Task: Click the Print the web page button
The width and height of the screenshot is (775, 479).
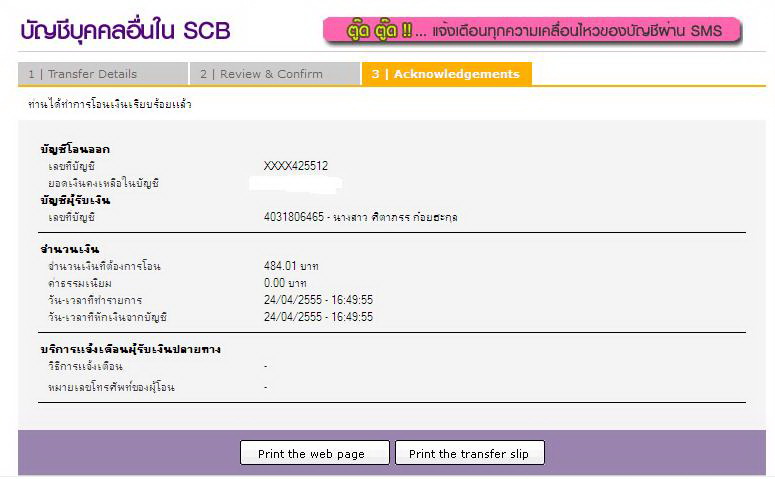Action: click(314, 453)
